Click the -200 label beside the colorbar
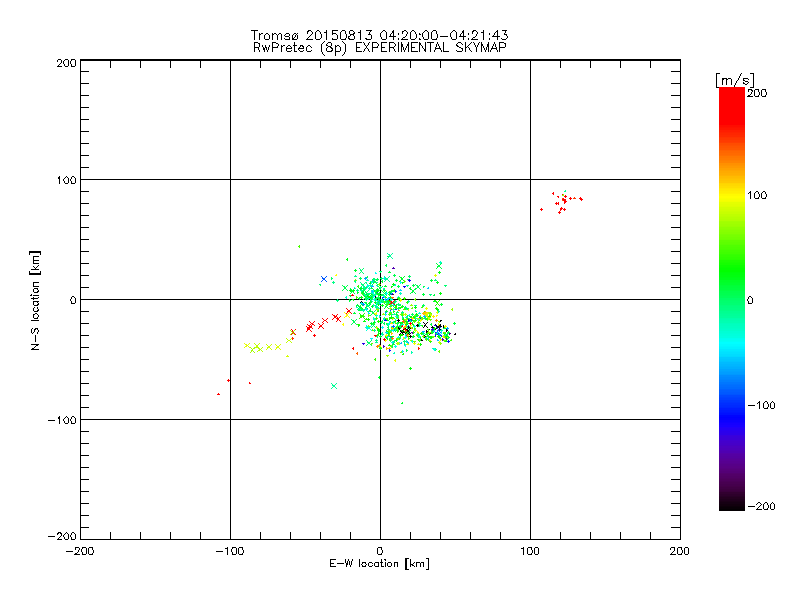 [762, 506]
